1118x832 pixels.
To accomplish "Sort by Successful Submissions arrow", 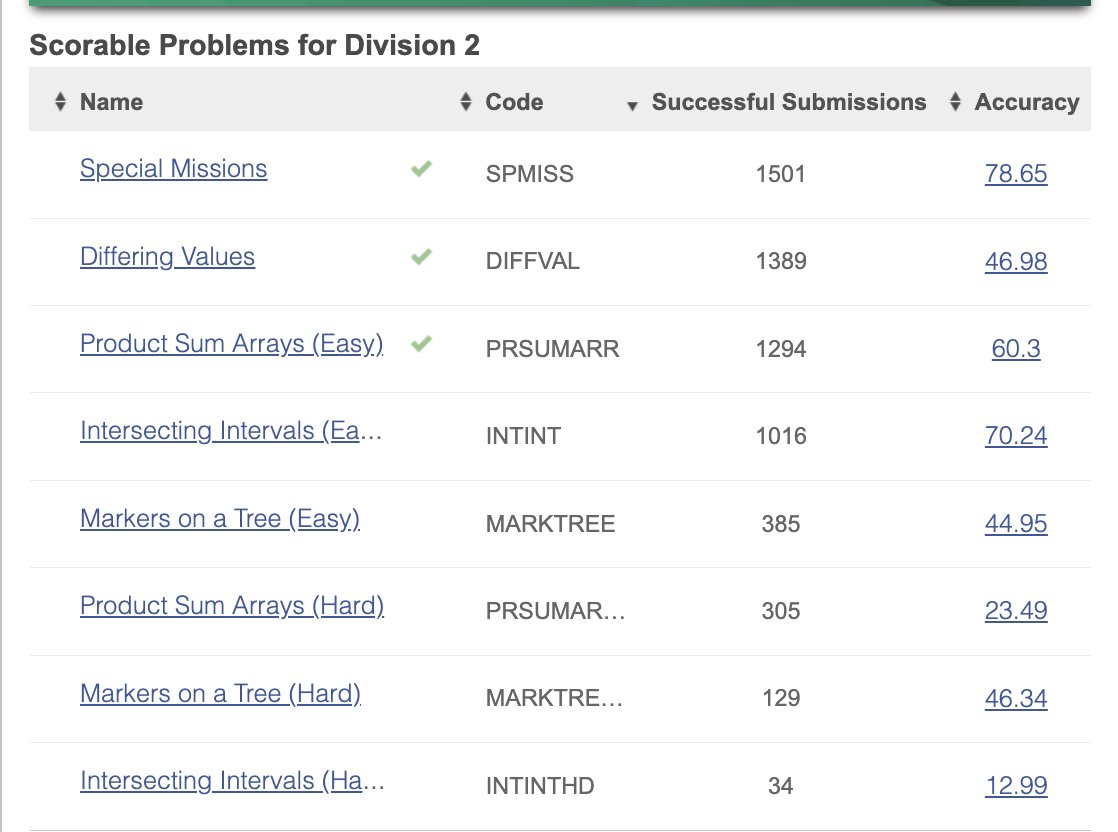I will (x=632, y=106).
